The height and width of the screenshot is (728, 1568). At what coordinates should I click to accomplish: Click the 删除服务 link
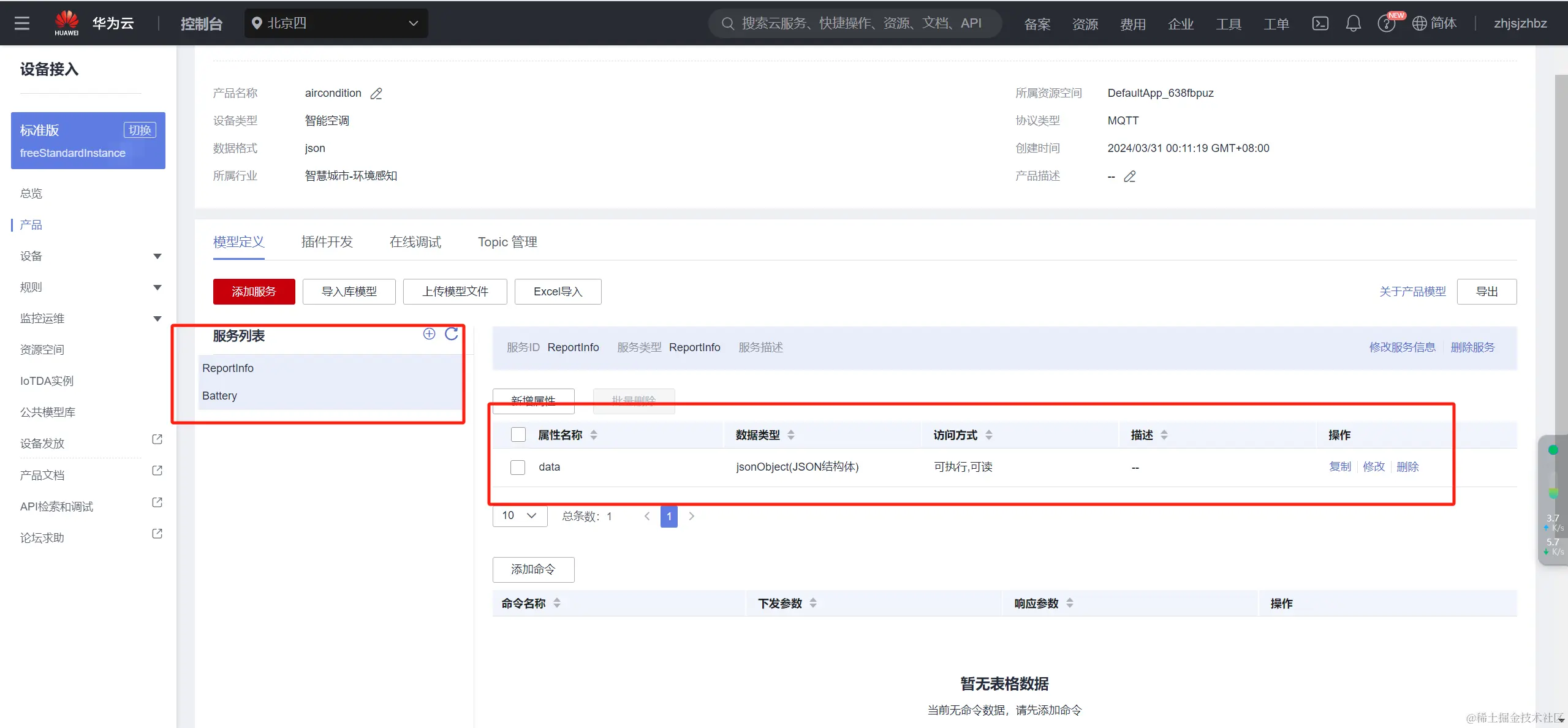[x=1472, y=347]
